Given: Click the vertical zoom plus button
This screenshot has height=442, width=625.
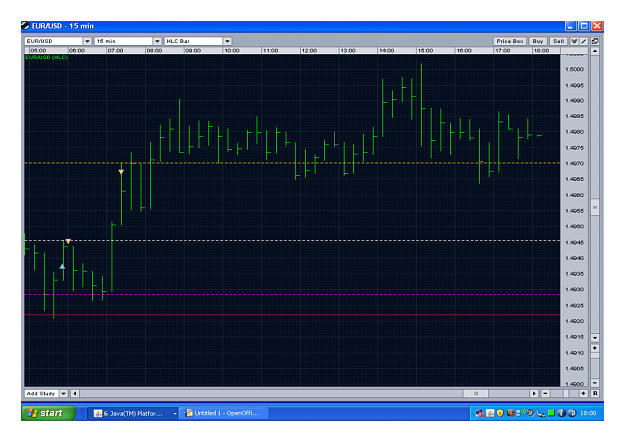Looking at the screenshot, I should pyautogui.click(x=595, y=348).
